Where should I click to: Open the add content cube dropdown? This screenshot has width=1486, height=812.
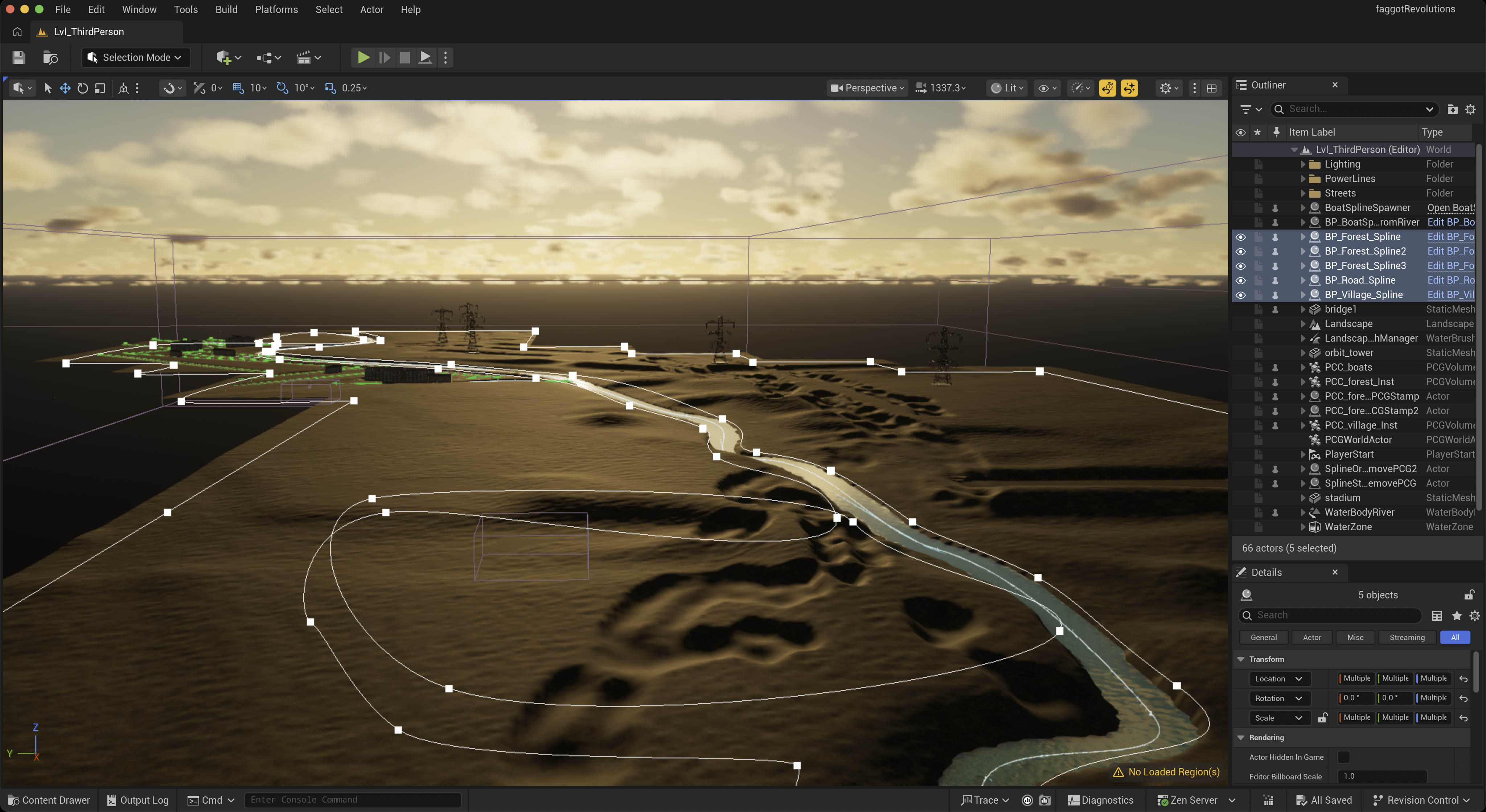229,58
